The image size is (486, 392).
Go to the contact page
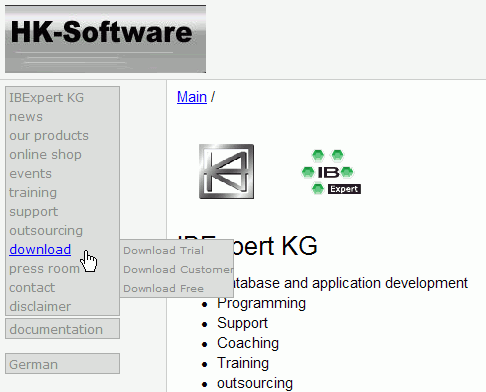coord(32,288)
